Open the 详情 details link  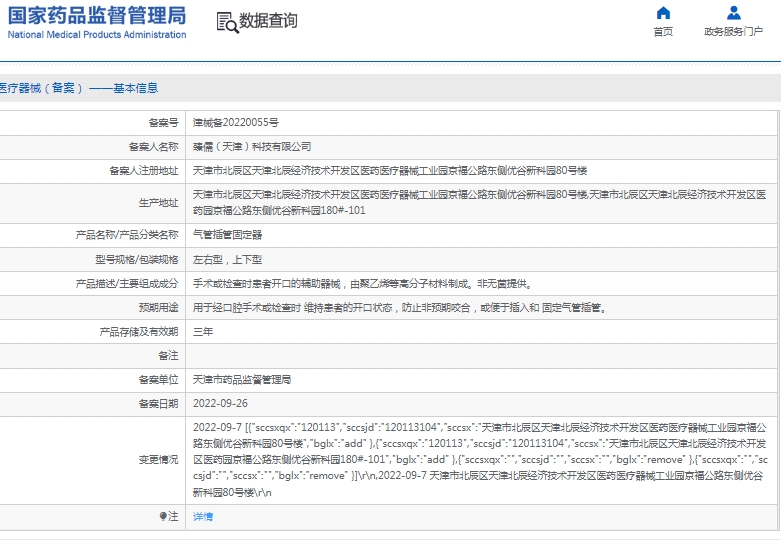pyautogui.click(x=203, y=517)
